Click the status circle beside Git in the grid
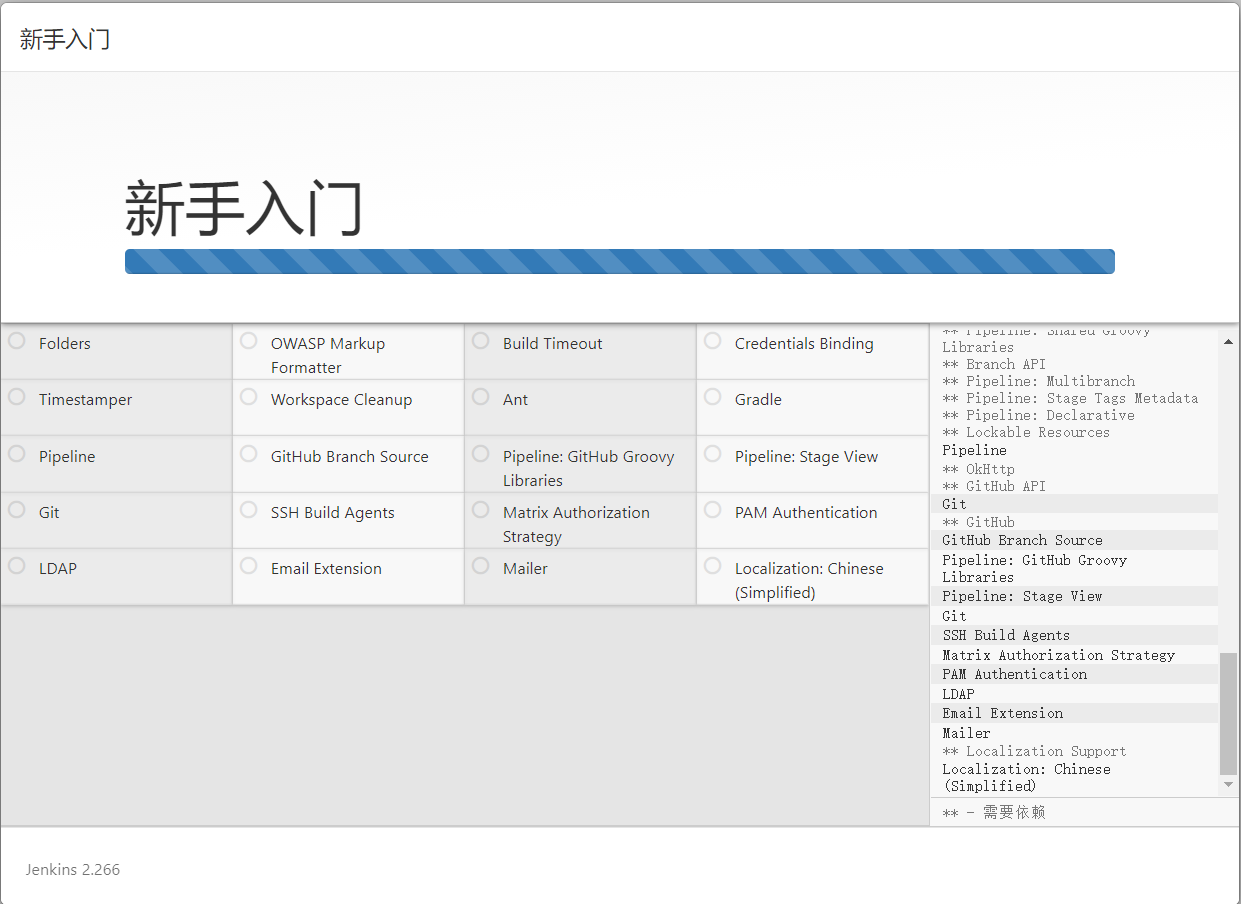The image size is (1241, 904). (x=17, y=510)
